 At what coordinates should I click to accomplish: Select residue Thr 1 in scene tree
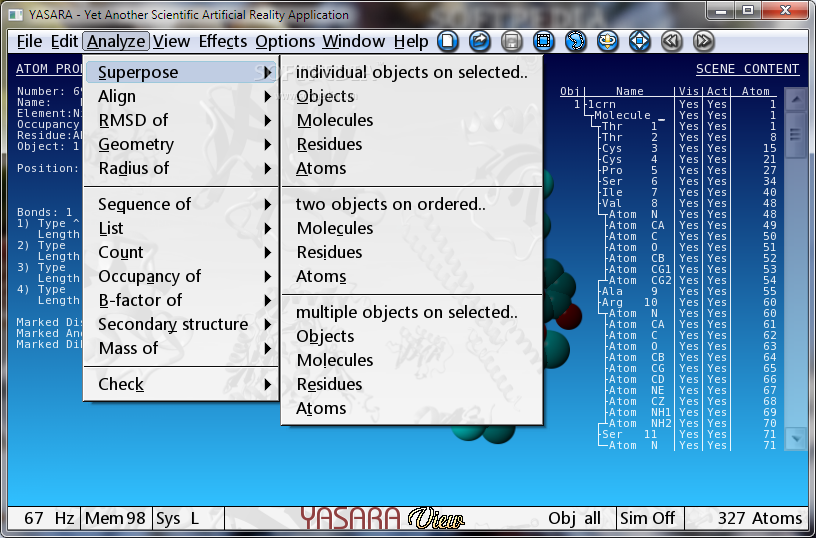coord(630,126)
